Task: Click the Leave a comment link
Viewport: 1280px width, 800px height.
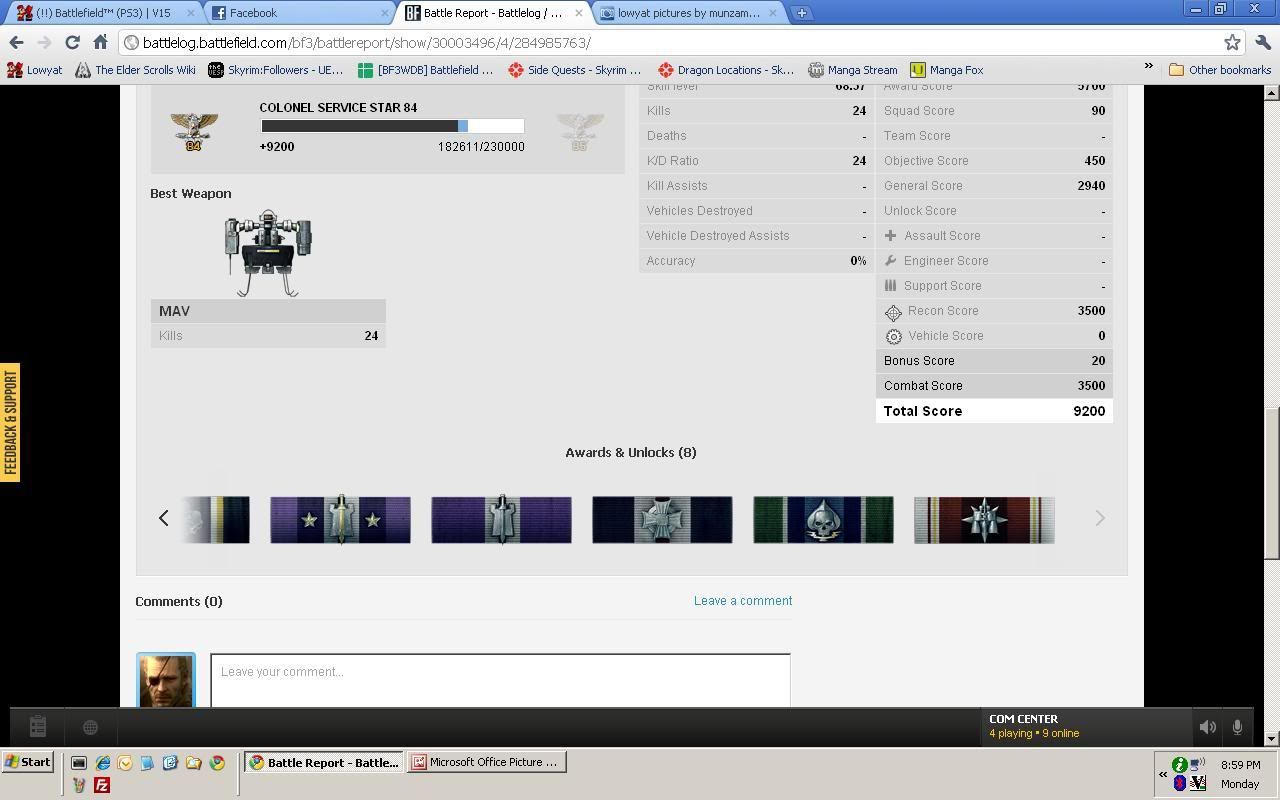Action: [x=742, y=601]
